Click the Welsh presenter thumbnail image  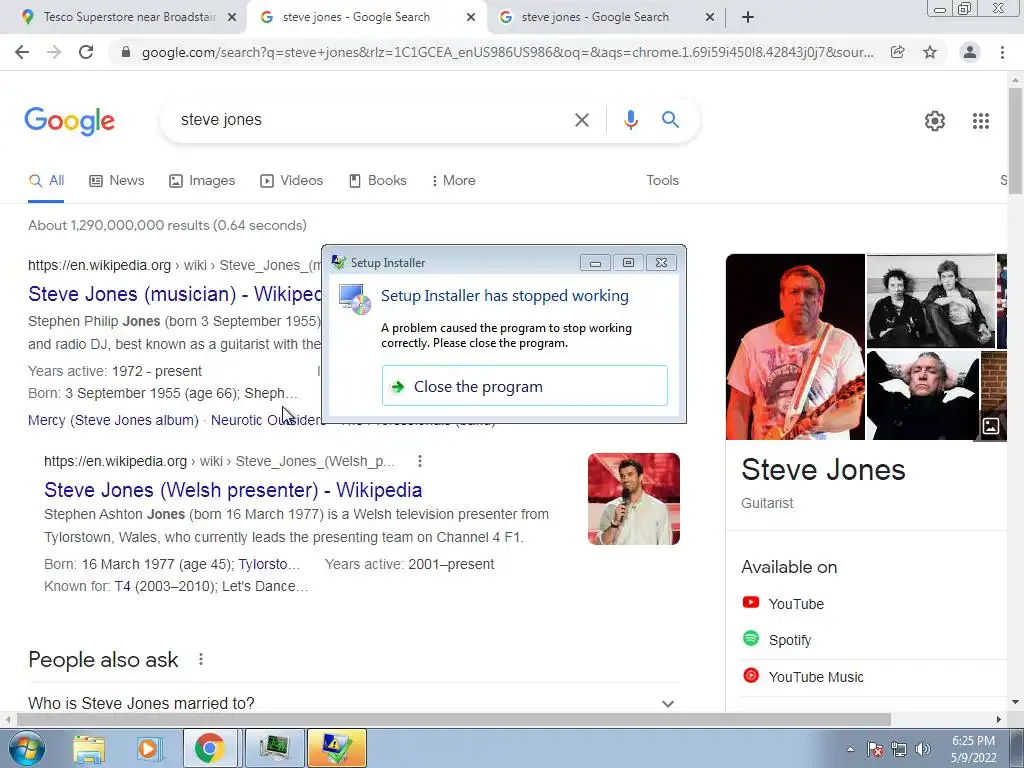point(633,499)
